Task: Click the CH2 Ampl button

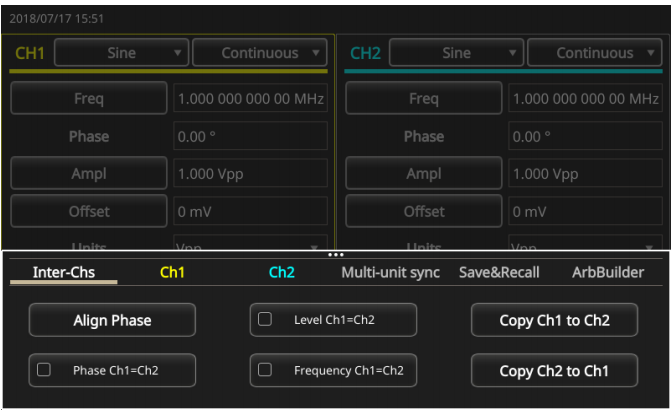Action: point(424,174)
